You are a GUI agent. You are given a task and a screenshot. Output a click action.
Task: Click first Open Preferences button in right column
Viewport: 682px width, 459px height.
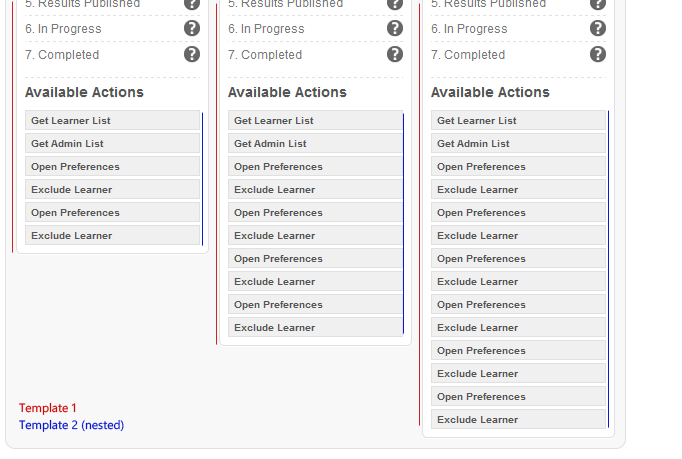point(518,167)
